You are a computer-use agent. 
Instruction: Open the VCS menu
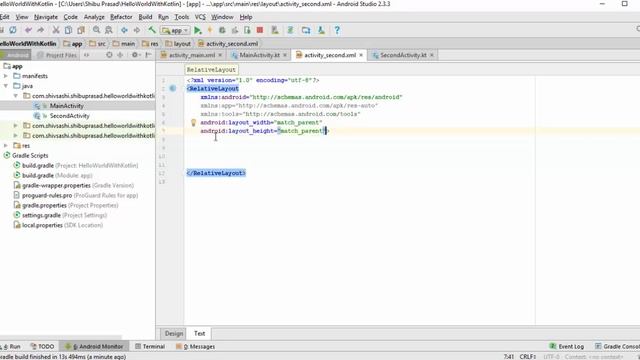200,17
